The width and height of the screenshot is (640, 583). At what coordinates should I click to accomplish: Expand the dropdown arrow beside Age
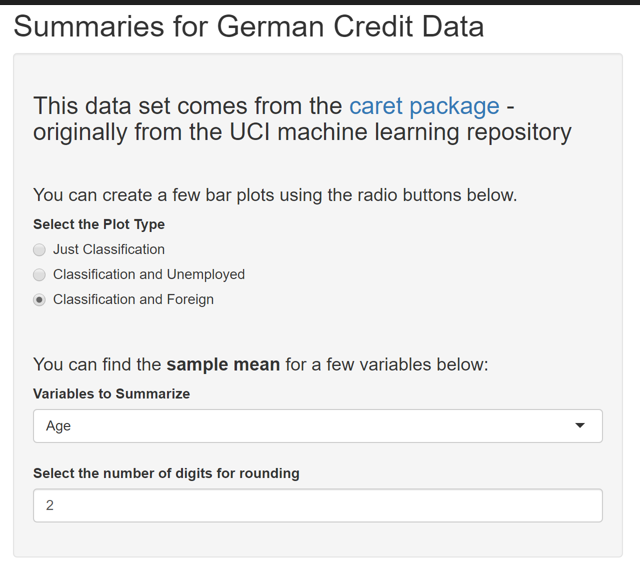[580, 426]
